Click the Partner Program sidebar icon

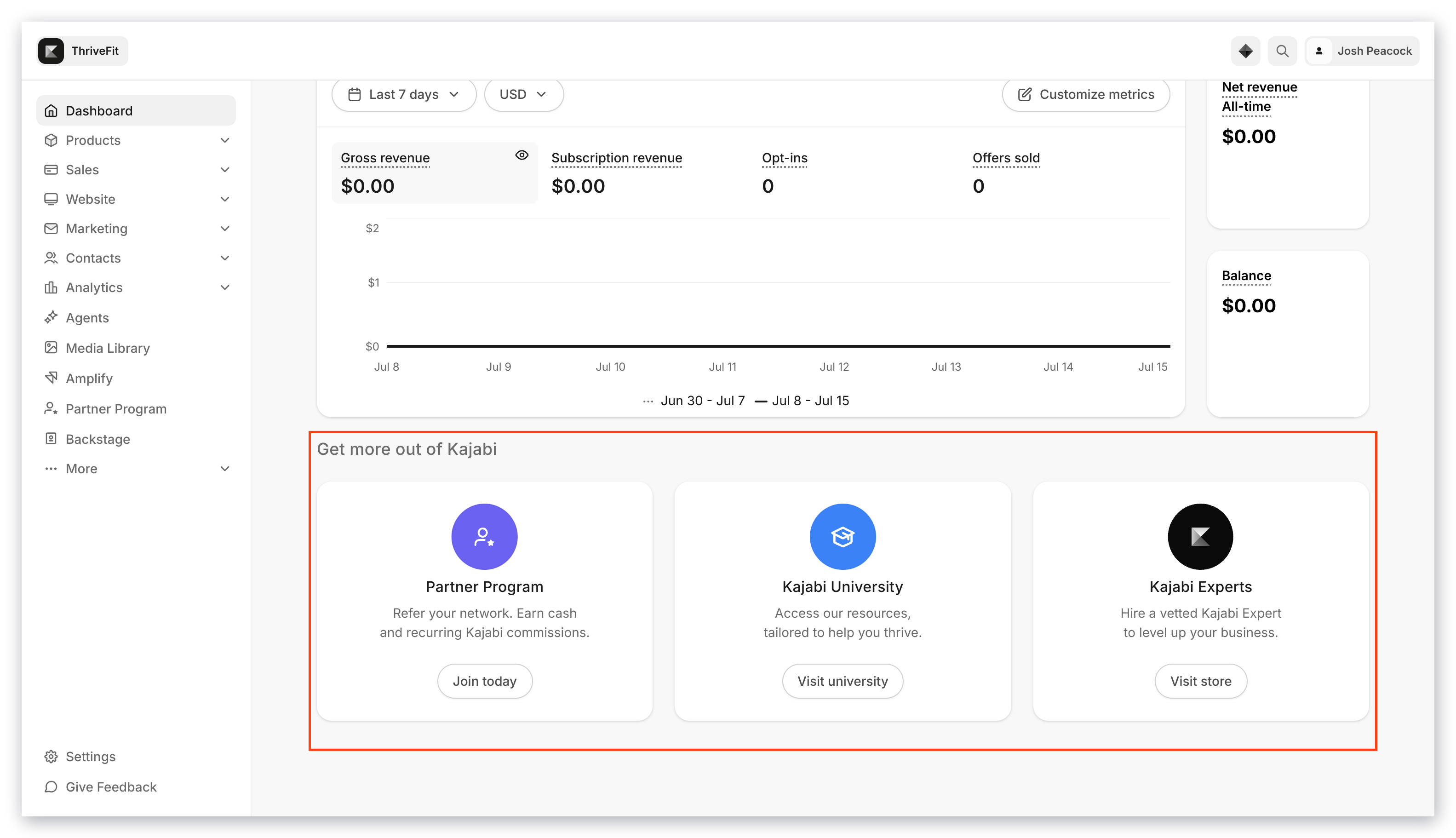tap(51, 408)
